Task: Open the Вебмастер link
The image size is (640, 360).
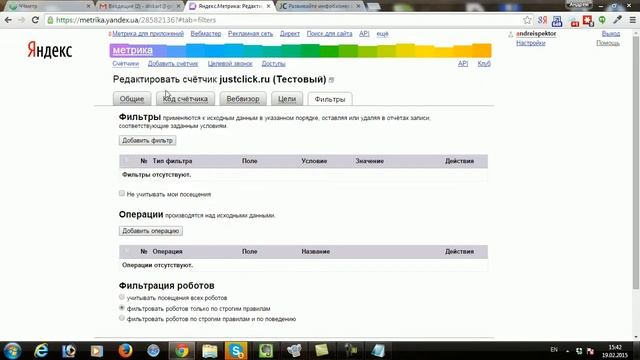Action: coord(206,34)
